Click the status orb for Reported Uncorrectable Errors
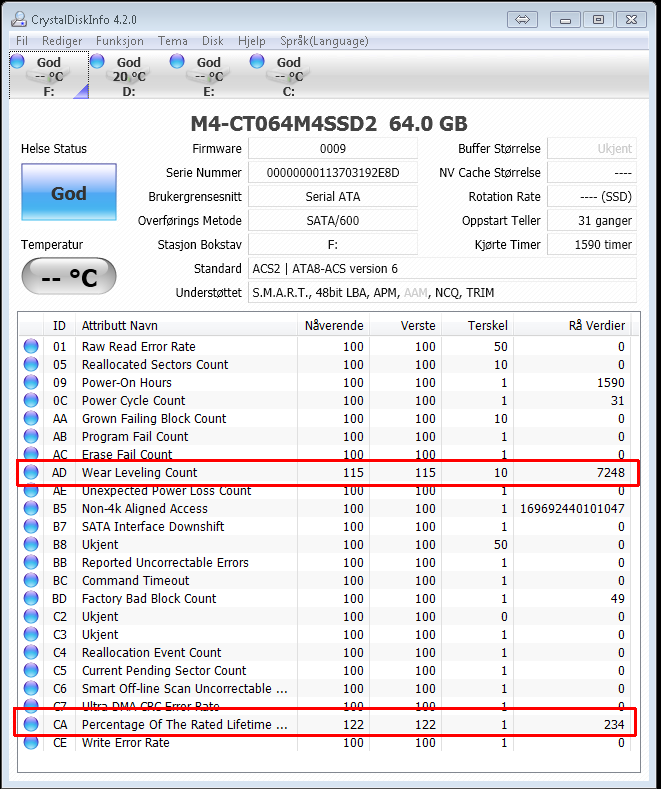This screenshot has width=661, height=789. tap(31, 562)
